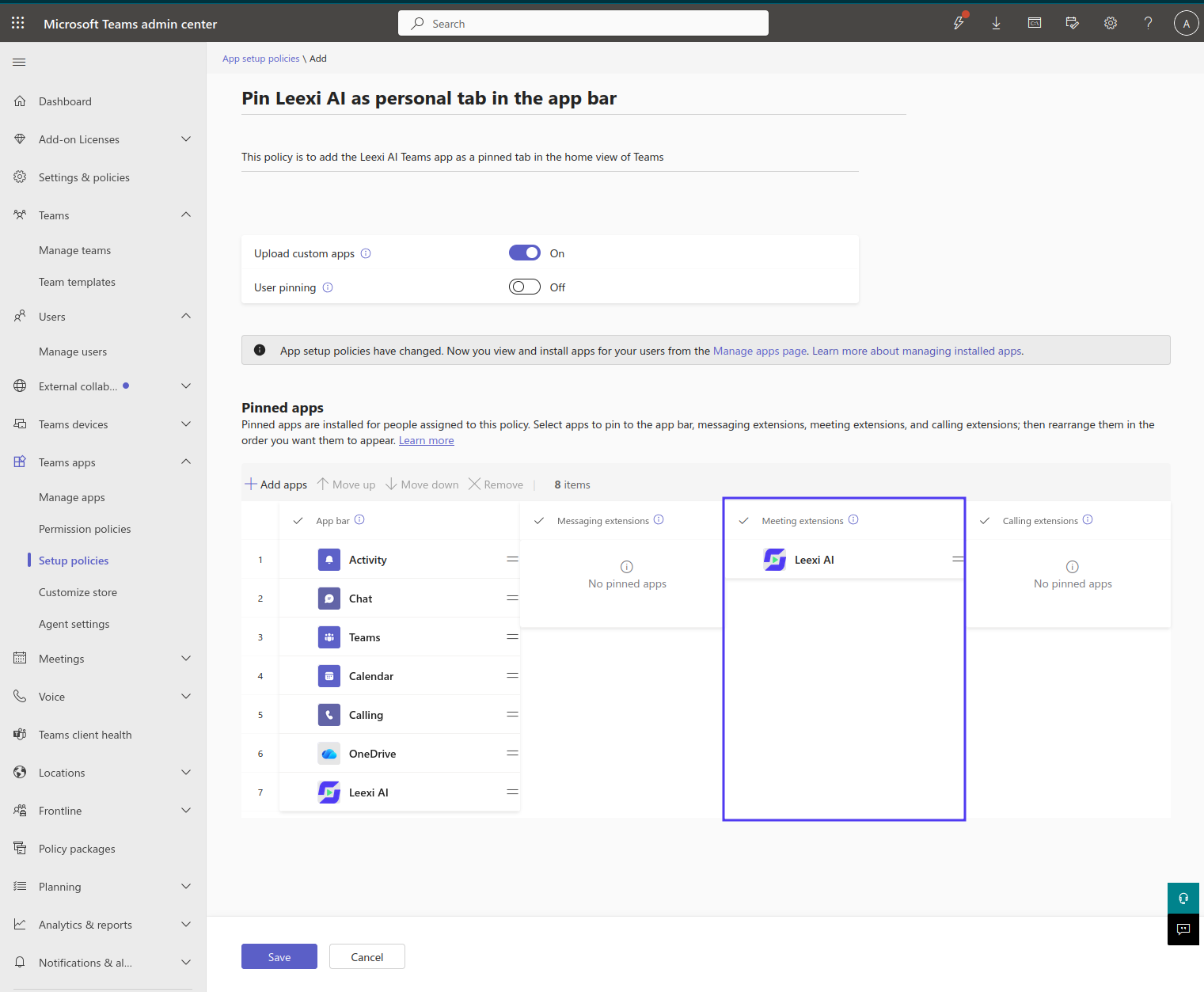Open Customize store
This screenshot has height=992, width=1204.
coord(78,592)
